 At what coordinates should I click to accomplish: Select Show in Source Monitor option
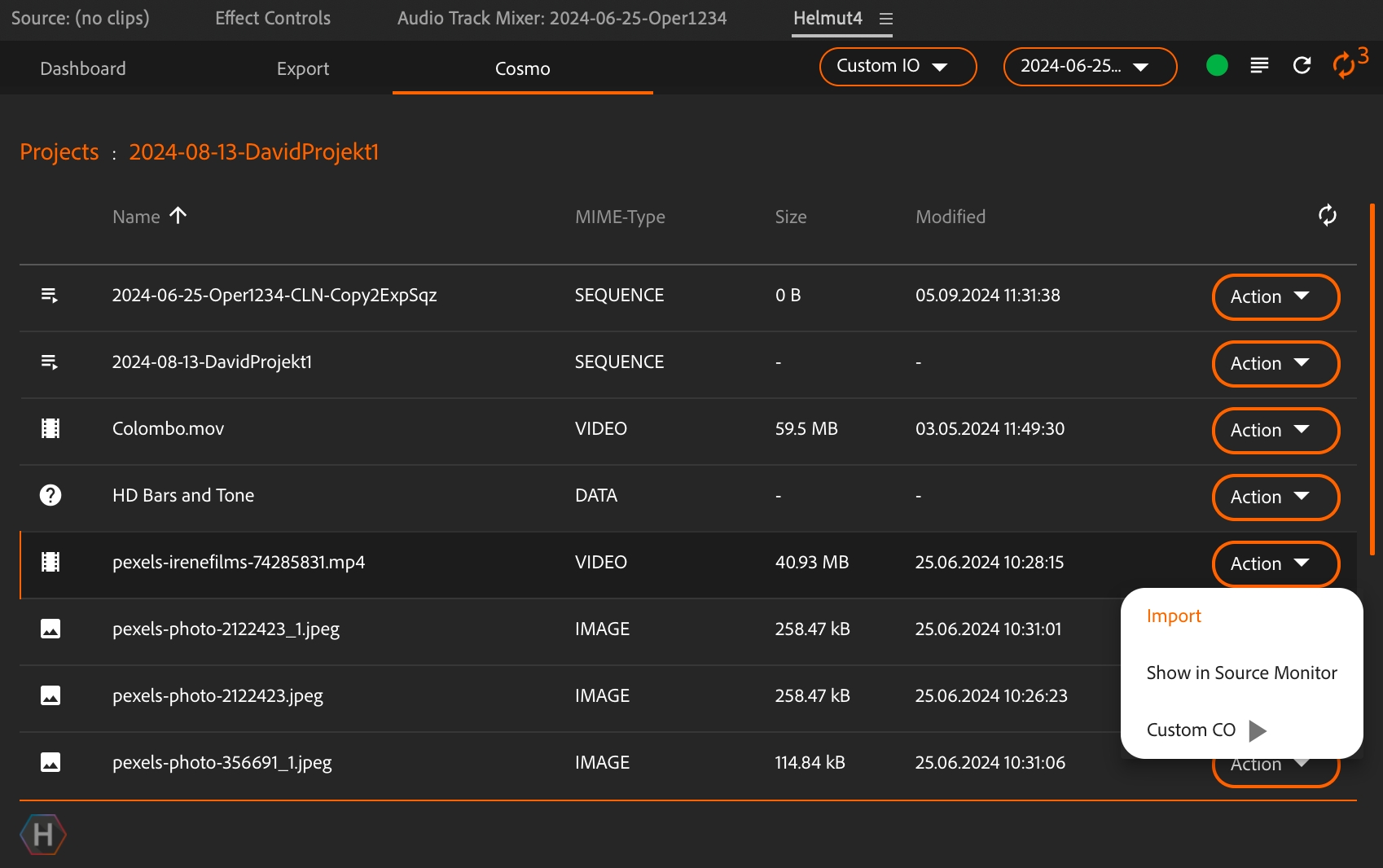coord(1241,673)
